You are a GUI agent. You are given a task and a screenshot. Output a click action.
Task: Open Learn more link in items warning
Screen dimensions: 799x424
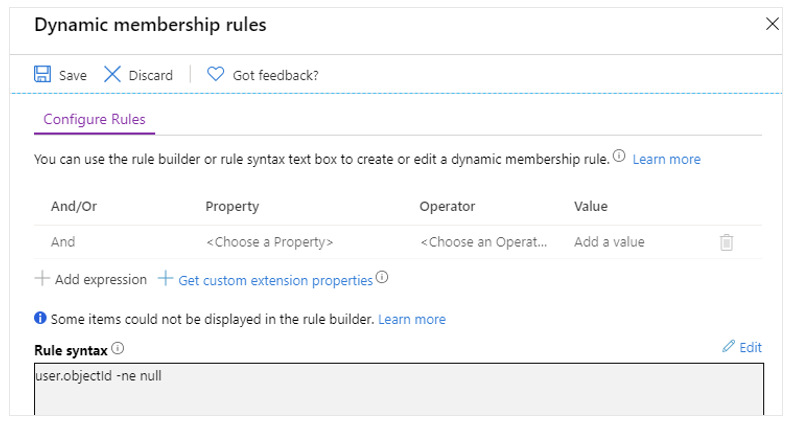[411, 319]
